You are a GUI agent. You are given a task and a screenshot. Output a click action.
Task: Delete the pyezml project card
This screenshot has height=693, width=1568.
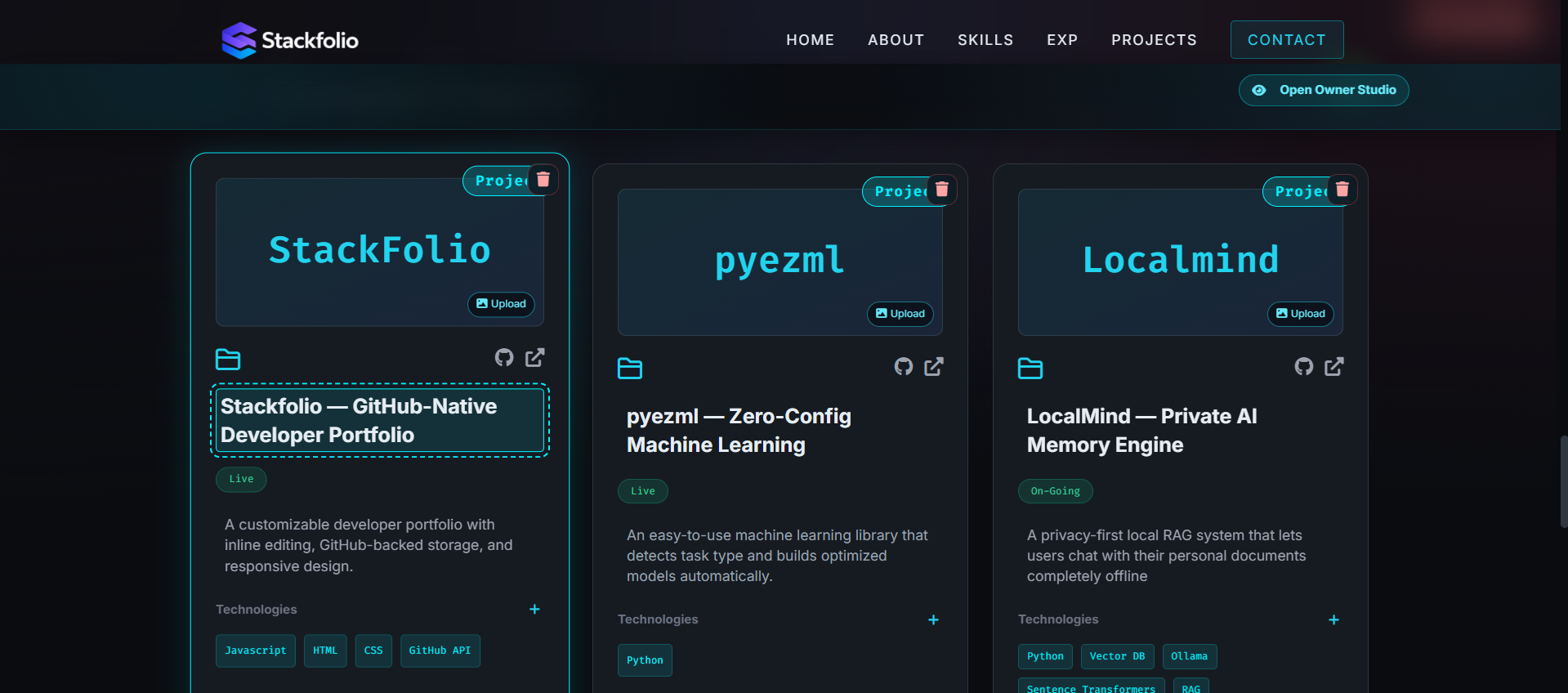point(942,190)
